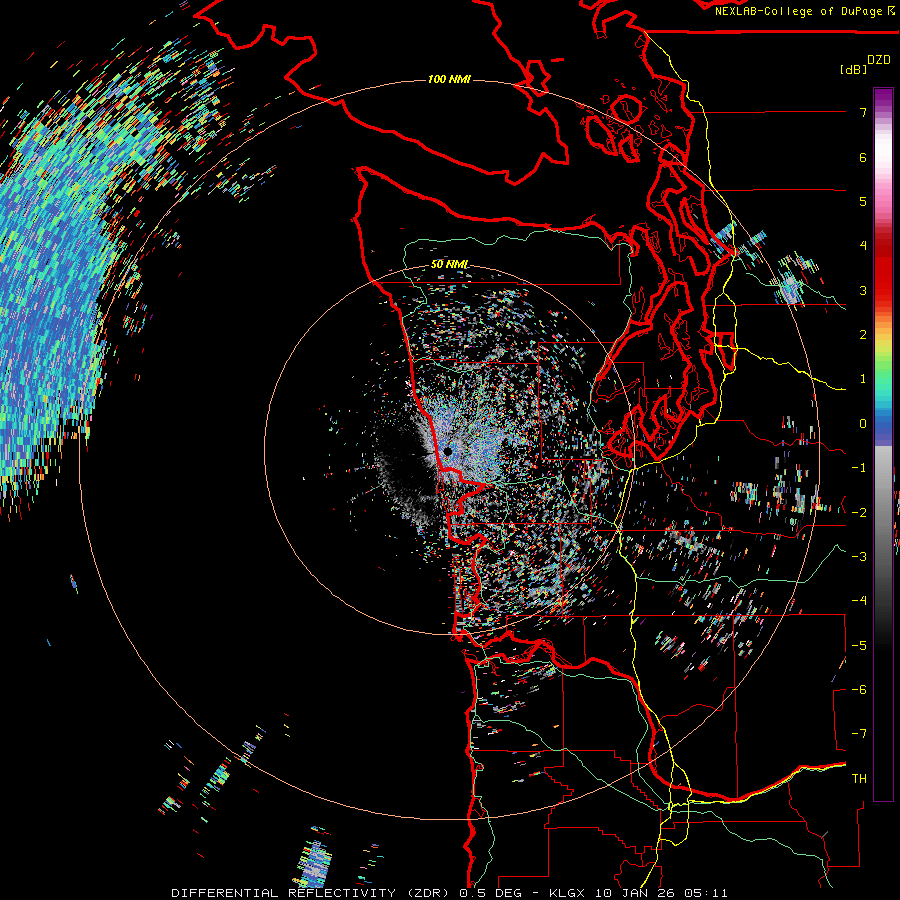The width and height of the screenshot is (900, 900).
Task: Click the 2 value on color scale
Action: click(x=863, y=335)
